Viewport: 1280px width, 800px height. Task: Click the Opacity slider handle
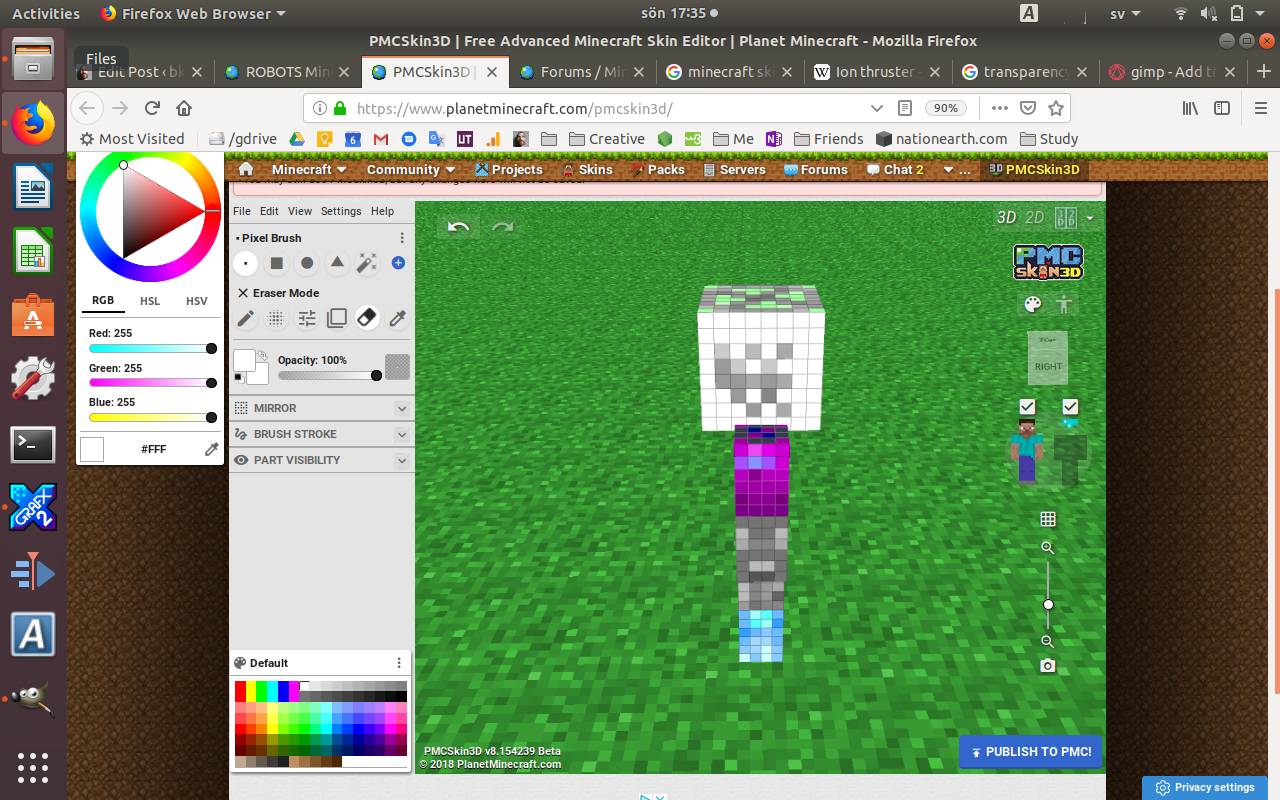click(x=376, y=376)
